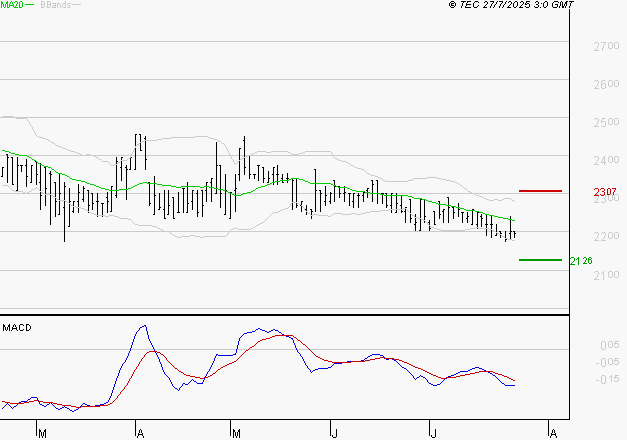
Task: Click the second M month marker
Action: click(x=236, y=434)
